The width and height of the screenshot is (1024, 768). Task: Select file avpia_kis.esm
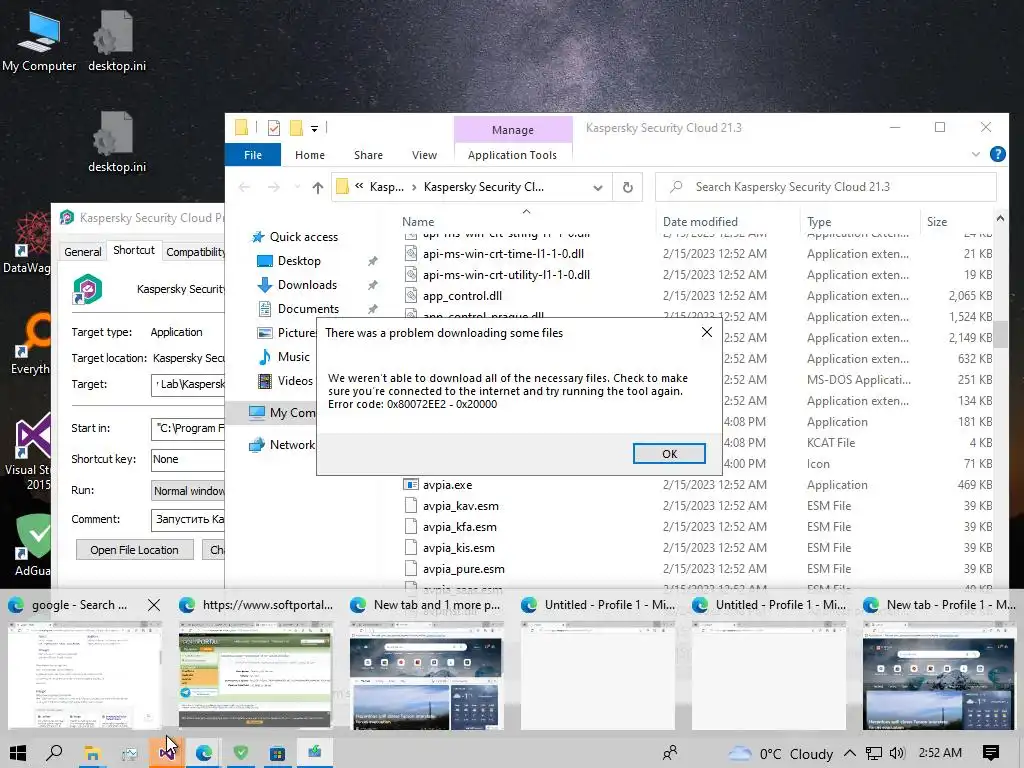pos(458,548)
